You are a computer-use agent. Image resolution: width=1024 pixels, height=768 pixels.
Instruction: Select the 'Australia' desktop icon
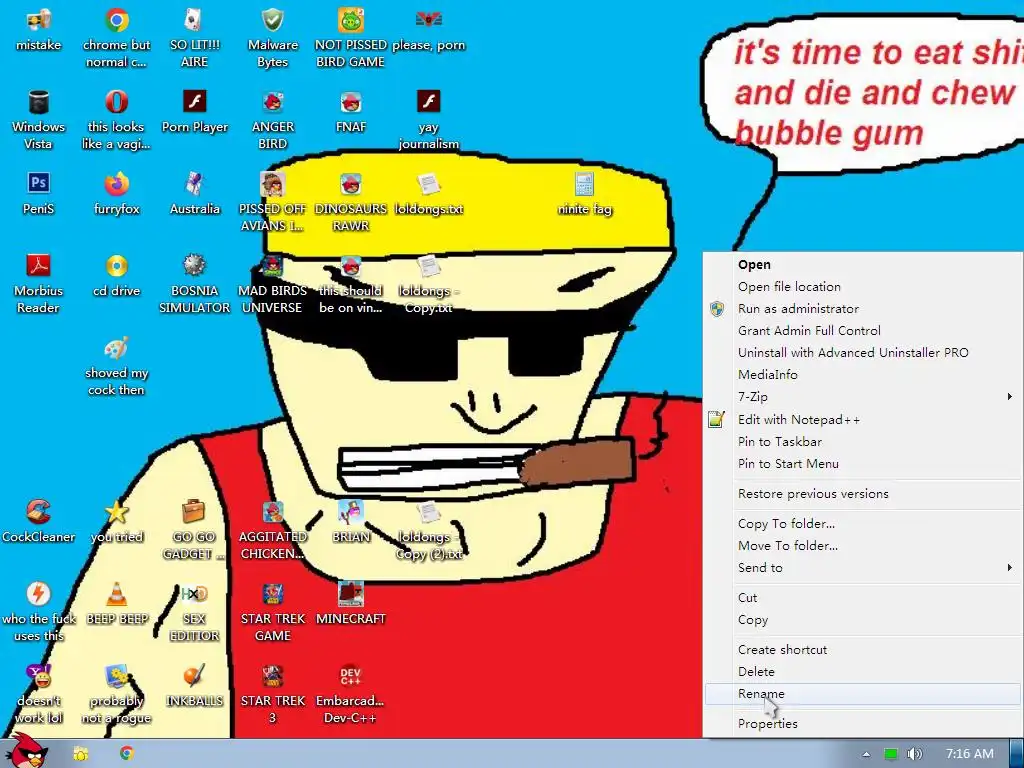[194, 194]
